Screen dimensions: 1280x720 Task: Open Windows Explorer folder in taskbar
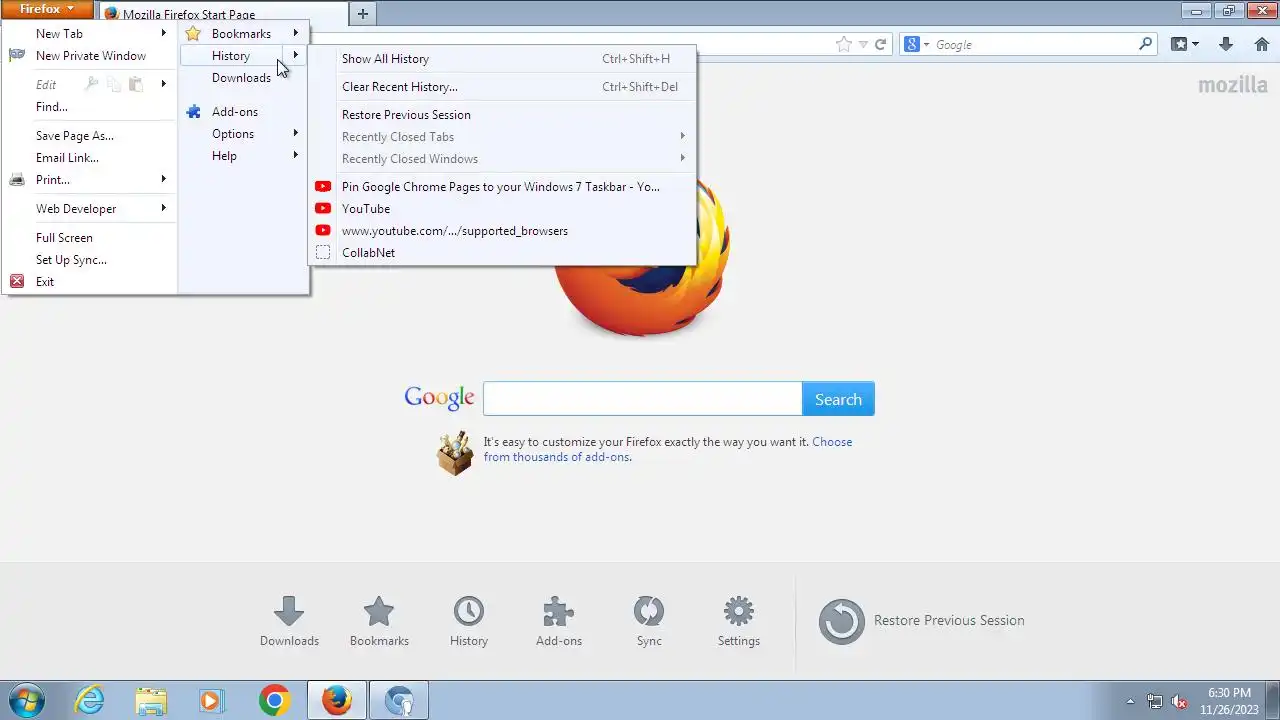(x=151, y=700)
